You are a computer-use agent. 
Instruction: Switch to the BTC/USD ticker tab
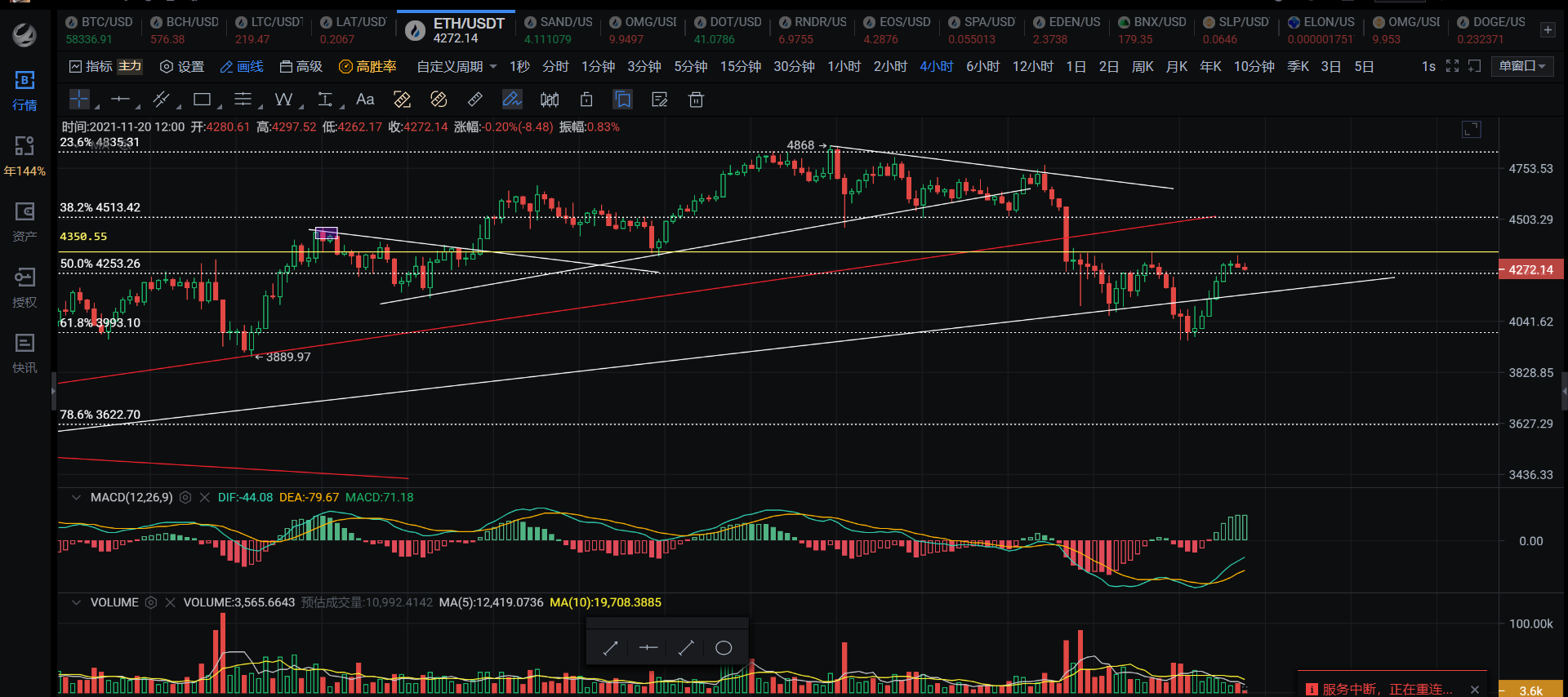[99, 29]
